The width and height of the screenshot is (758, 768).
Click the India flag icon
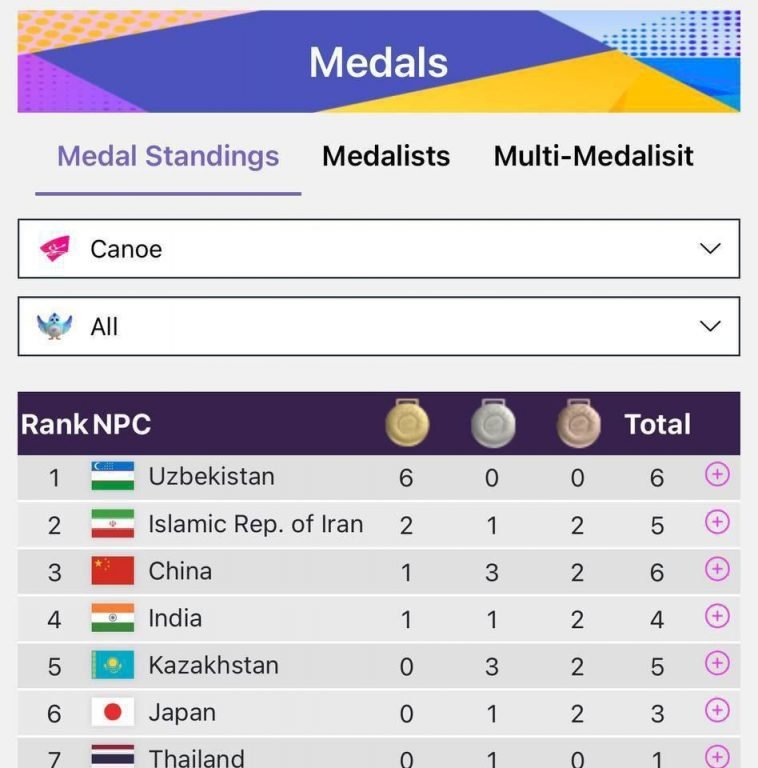point(112,618)
